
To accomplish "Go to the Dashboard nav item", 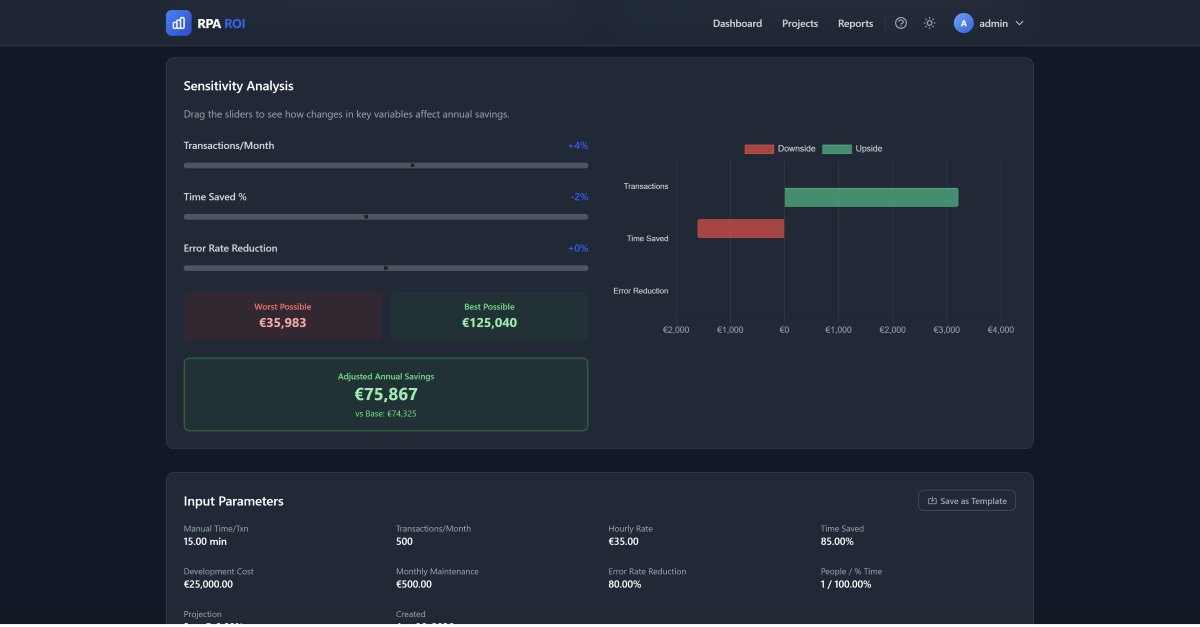I will [737, 23].
